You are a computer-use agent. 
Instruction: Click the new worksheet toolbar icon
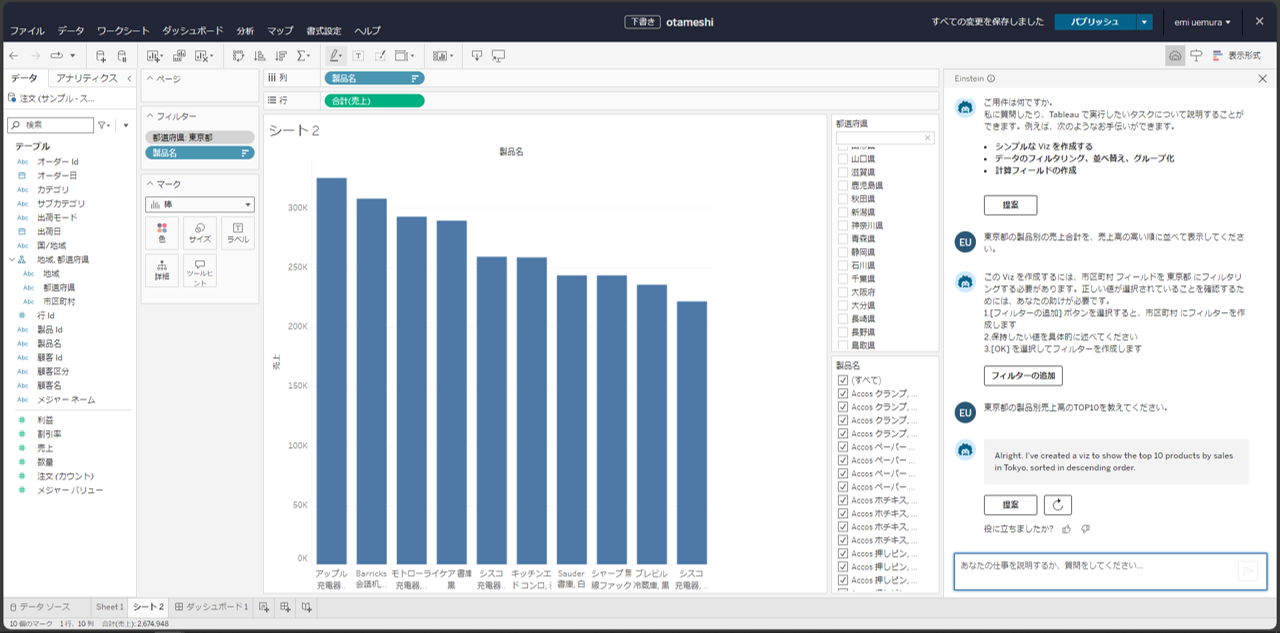pos(154,56)
